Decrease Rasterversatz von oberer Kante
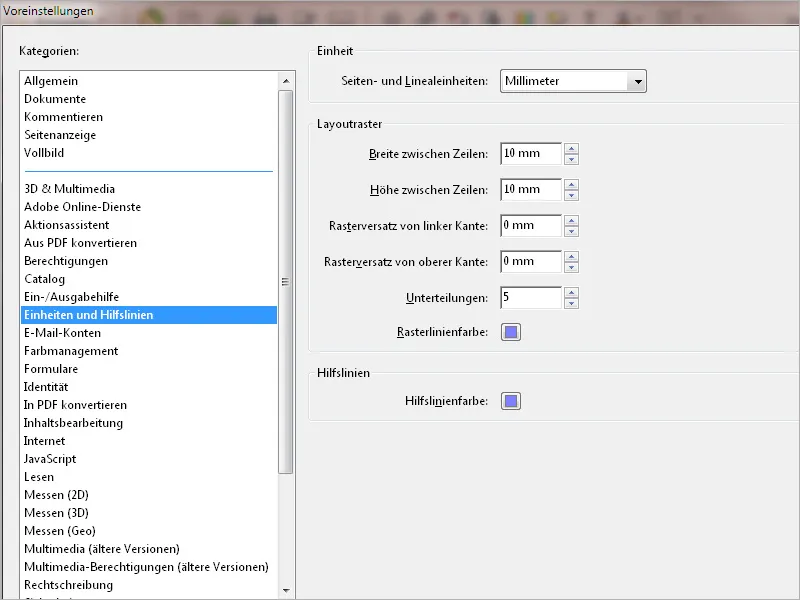 (x=571, y=267)
